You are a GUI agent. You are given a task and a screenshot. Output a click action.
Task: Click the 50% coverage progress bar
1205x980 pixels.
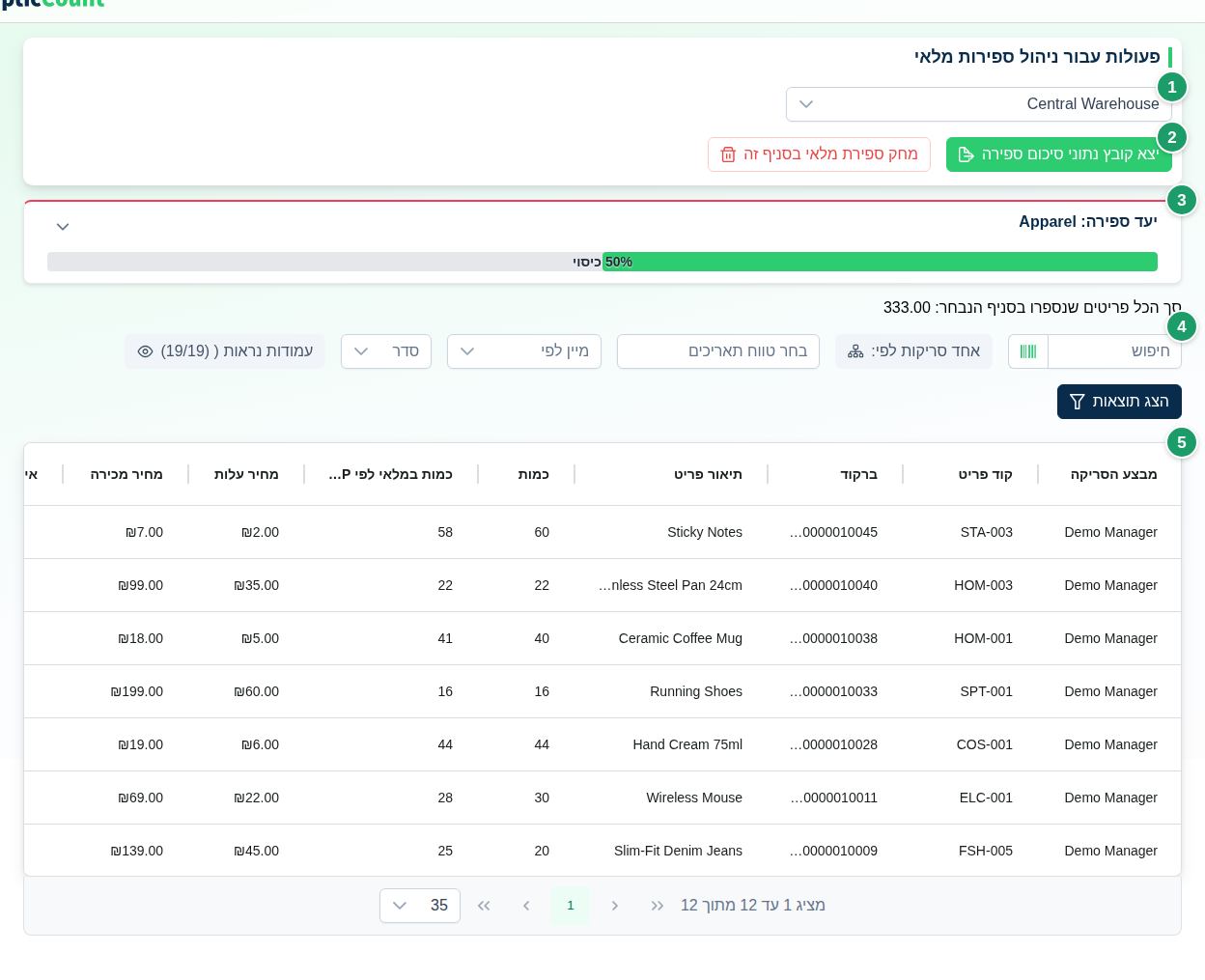click(x=602, y=262)
